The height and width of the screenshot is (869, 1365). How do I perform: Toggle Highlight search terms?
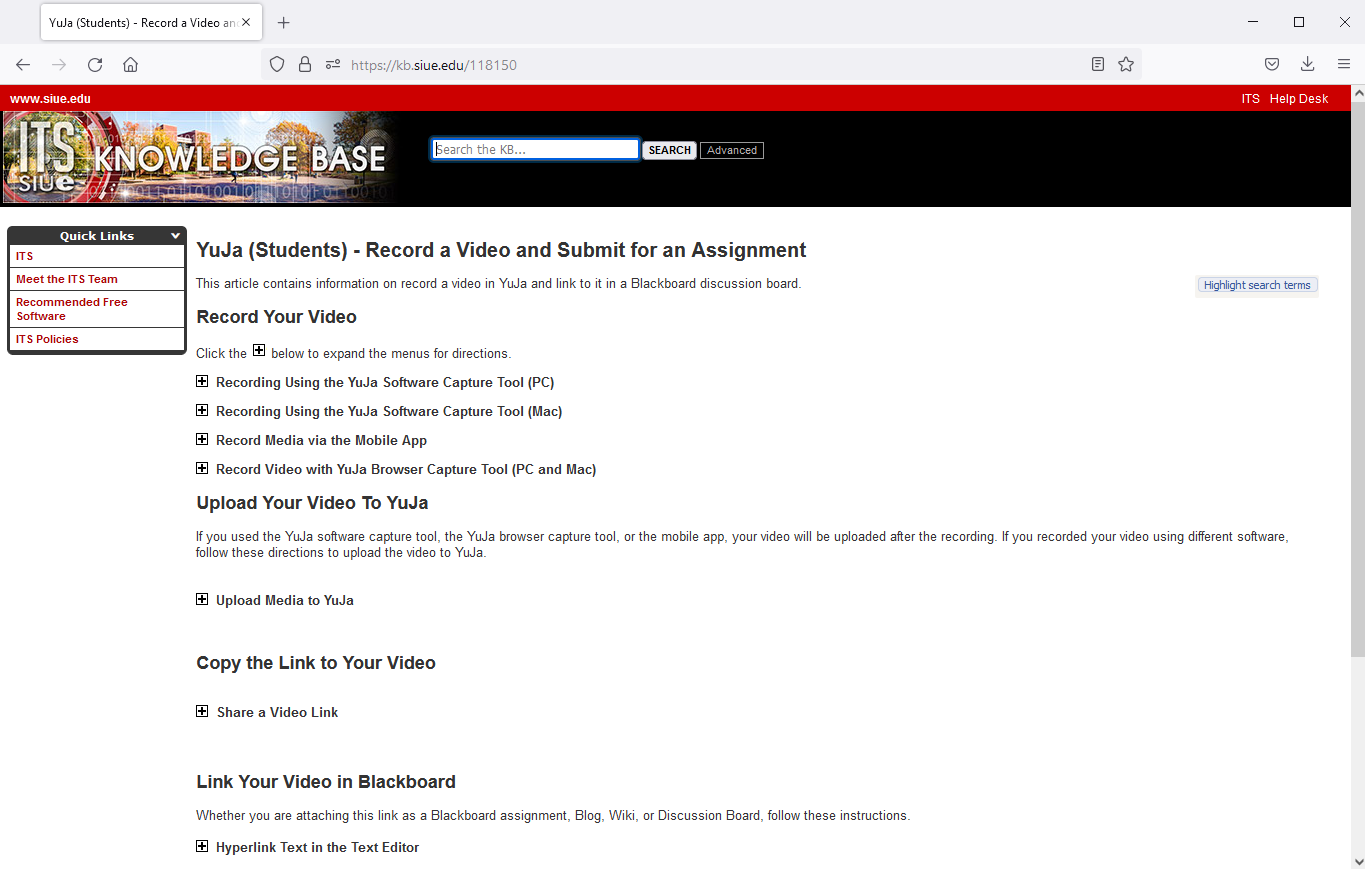pos(1256,285)
